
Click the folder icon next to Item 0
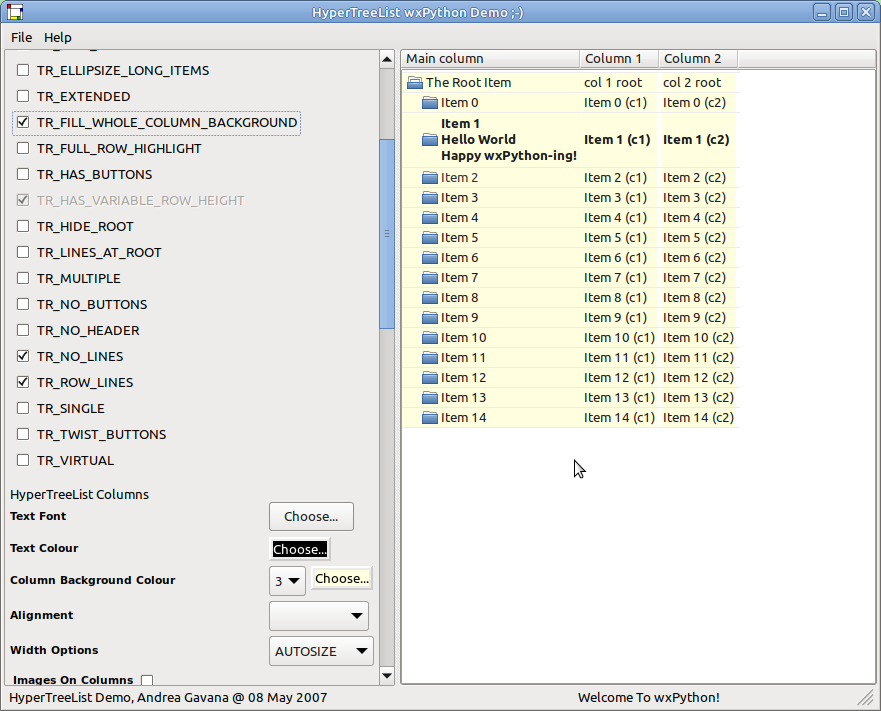430,103
